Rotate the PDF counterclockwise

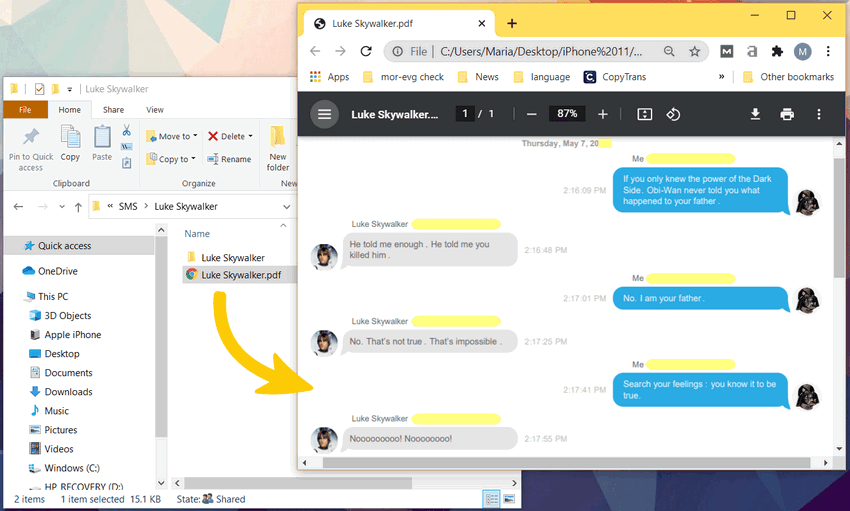673,114
